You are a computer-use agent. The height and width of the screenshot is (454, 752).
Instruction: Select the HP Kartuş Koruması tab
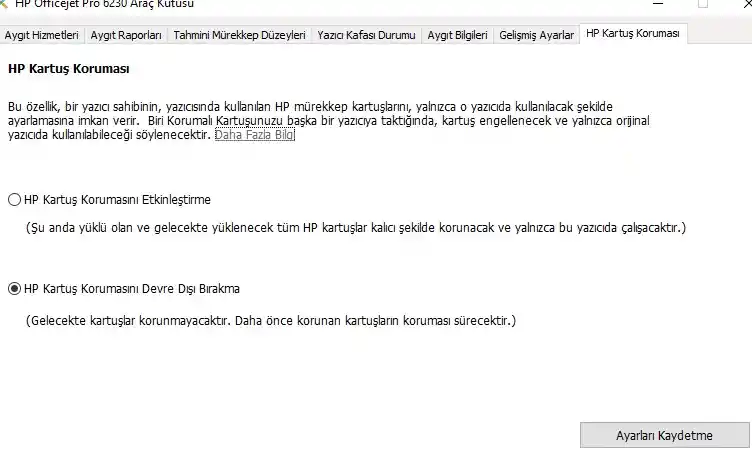click(633, 33)
